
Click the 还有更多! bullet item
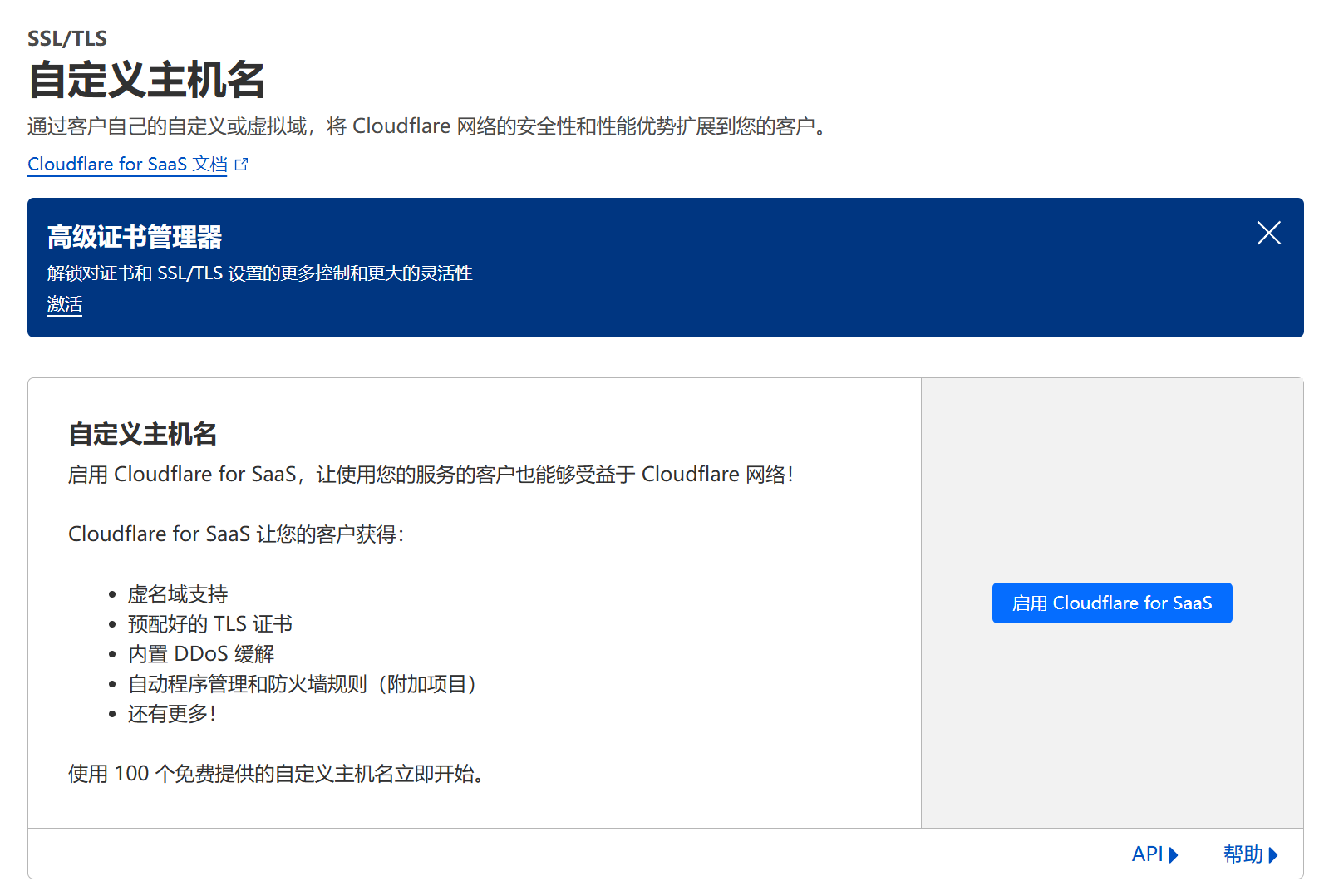172,714
